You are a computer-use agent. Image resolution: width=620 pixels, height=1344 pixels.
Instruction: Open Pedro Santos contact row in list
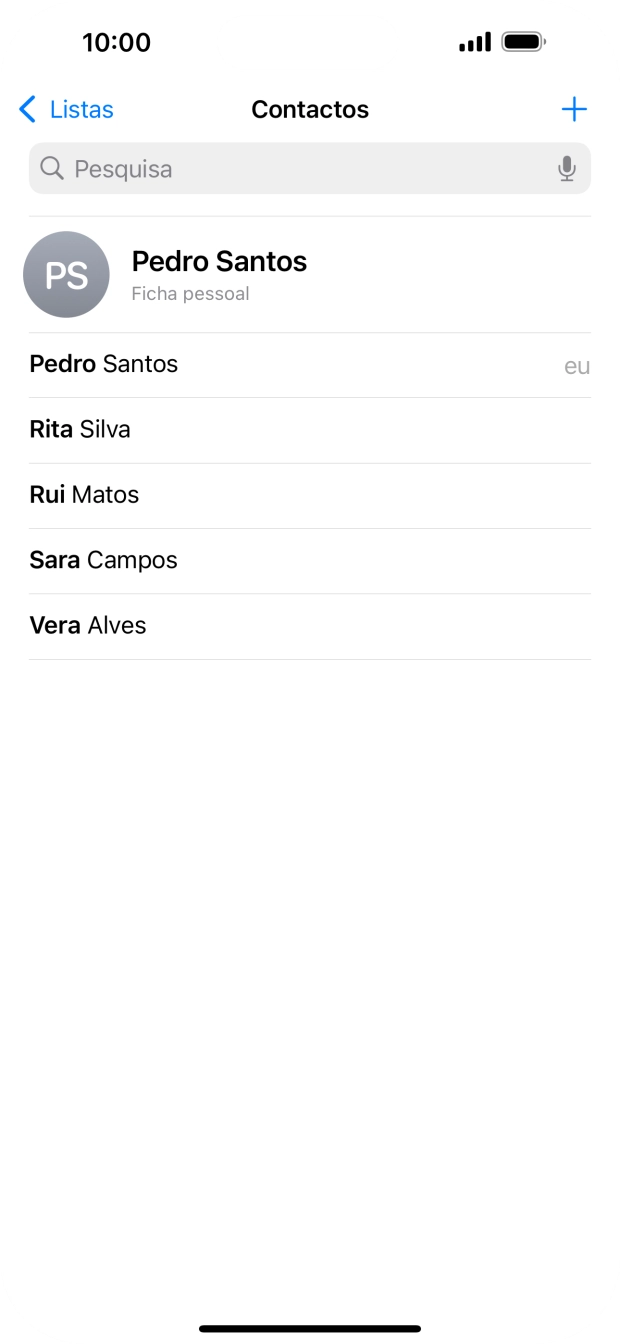[x=104, y=364]
